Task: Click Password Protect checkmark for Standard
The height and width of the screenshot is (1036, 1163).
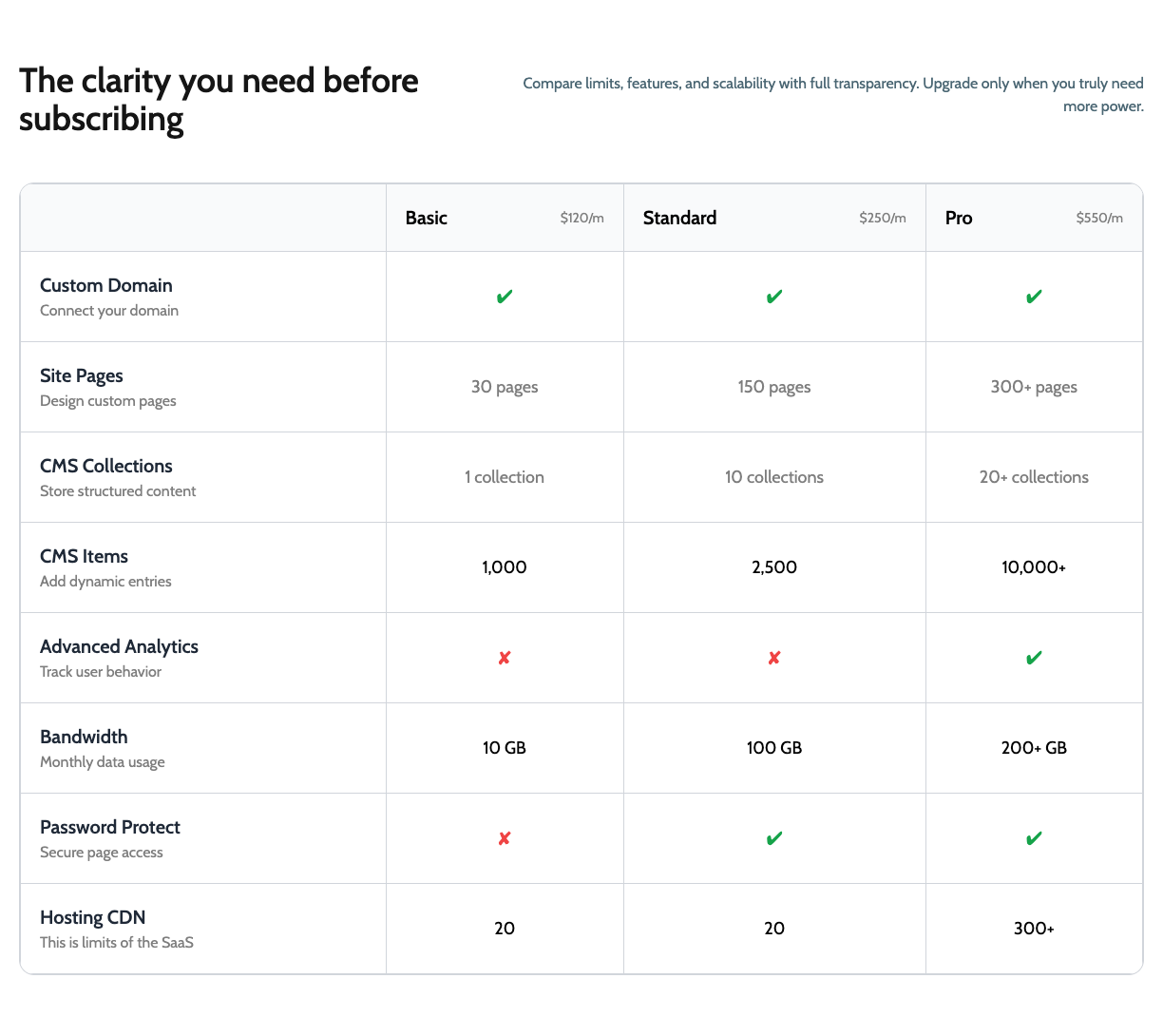Action: [774, 838]
